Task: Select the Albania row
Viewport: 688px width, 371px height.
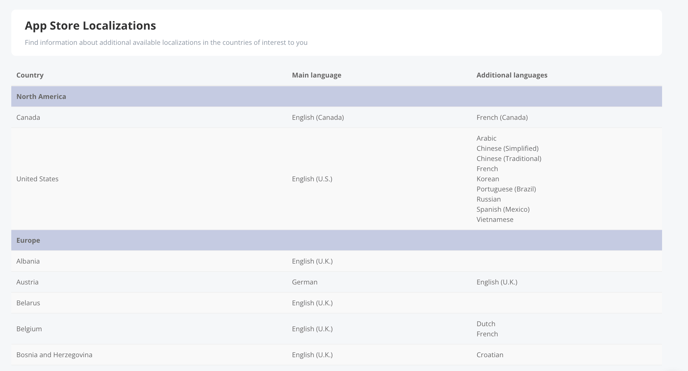Action: (x=337, y=261)
